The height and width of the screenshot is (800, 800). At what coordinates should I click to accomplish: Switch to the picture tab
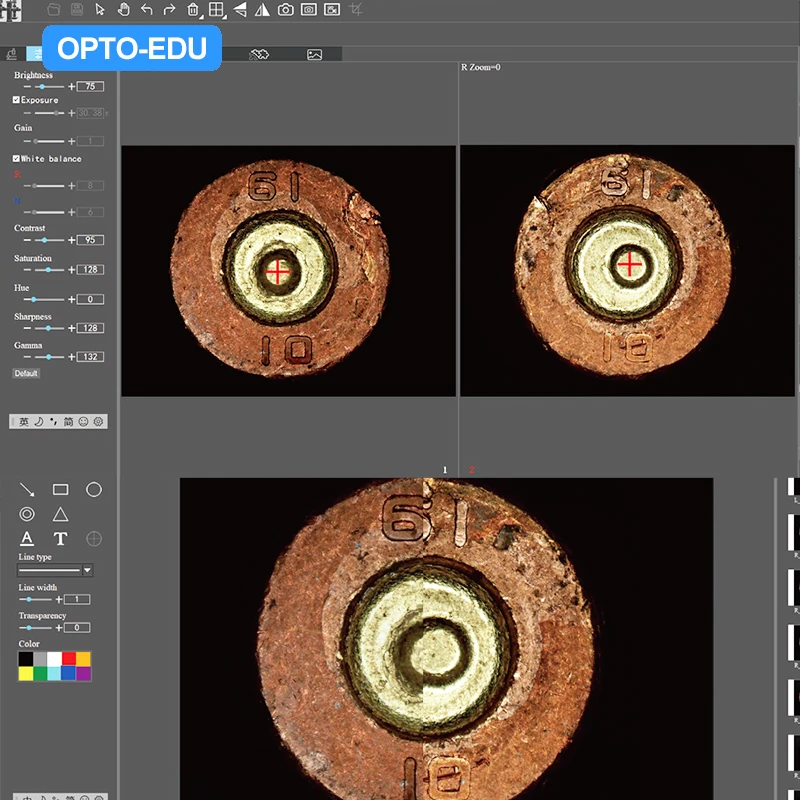pyautogui.click(x=315, y=54)
